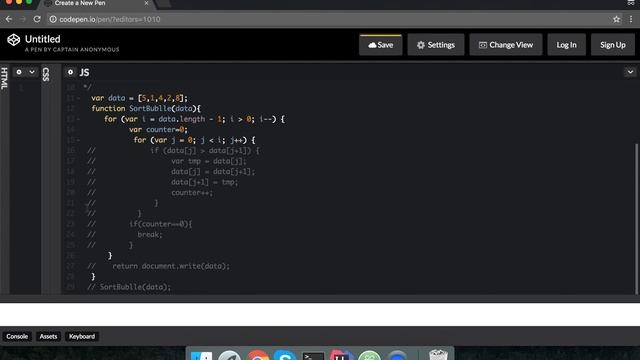The image size is (640, 360).
Task: Open Finder in the Dock
Action: [201, 355]
